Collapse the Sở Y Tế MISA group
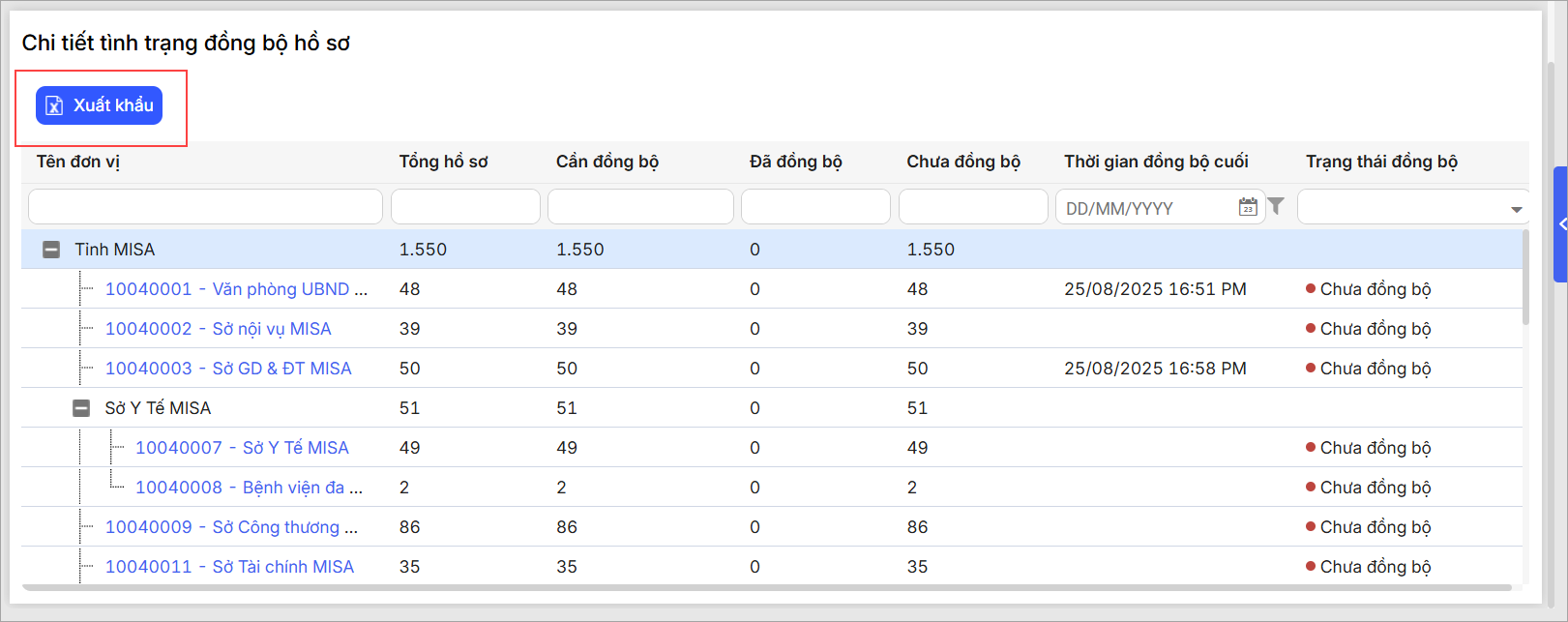 click(x=81, y=408)
